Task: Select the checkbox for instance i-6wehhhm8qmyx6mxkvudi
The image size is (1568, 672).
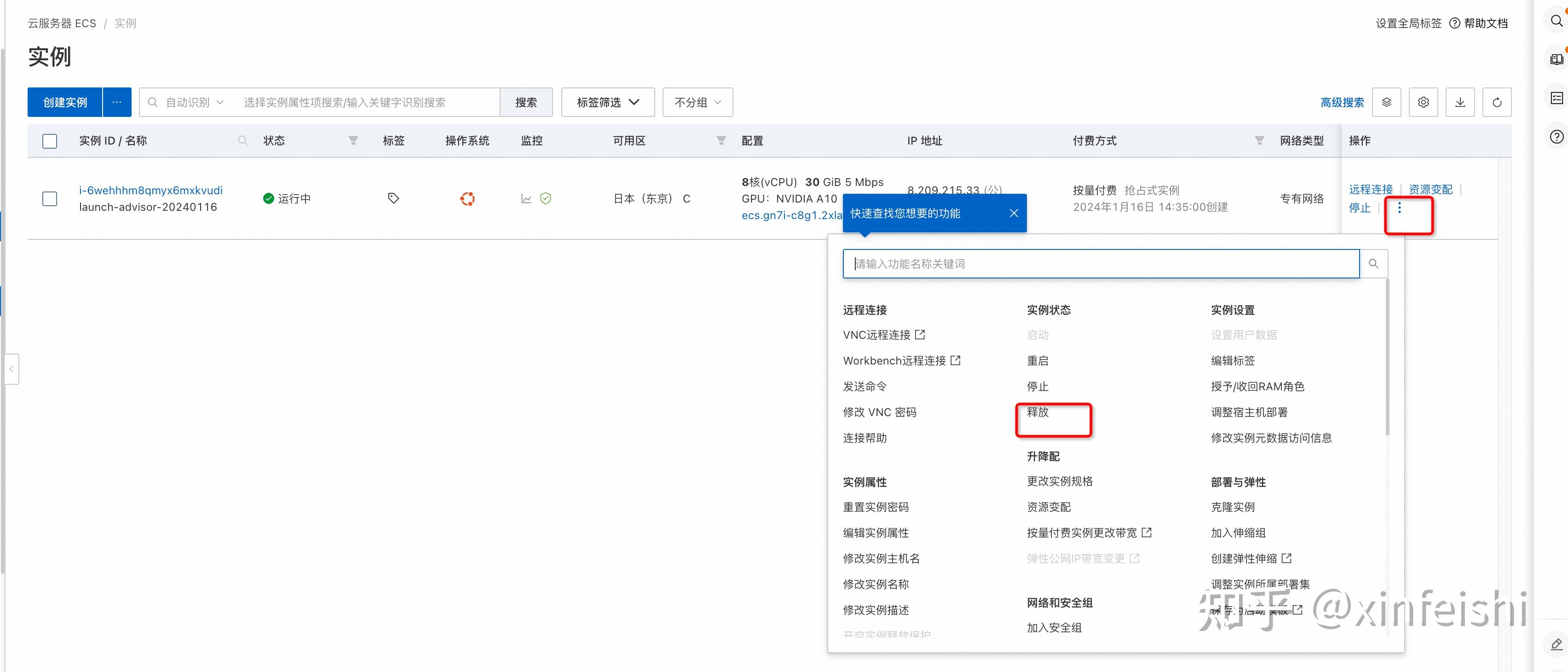Action: (49, 198)
